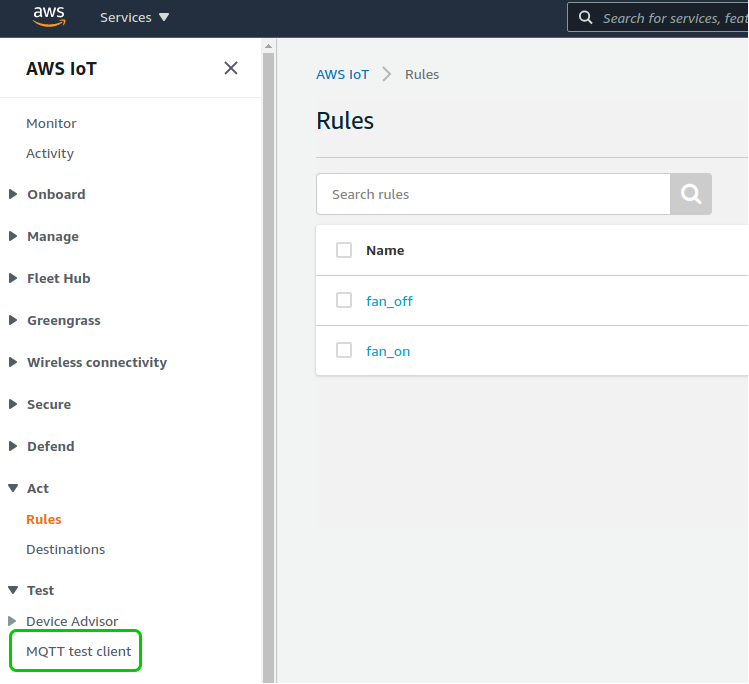Viewport: 749px width, 684px height.
Task: Click the top bar search magnifier icon
Action: tap(585, 18)
